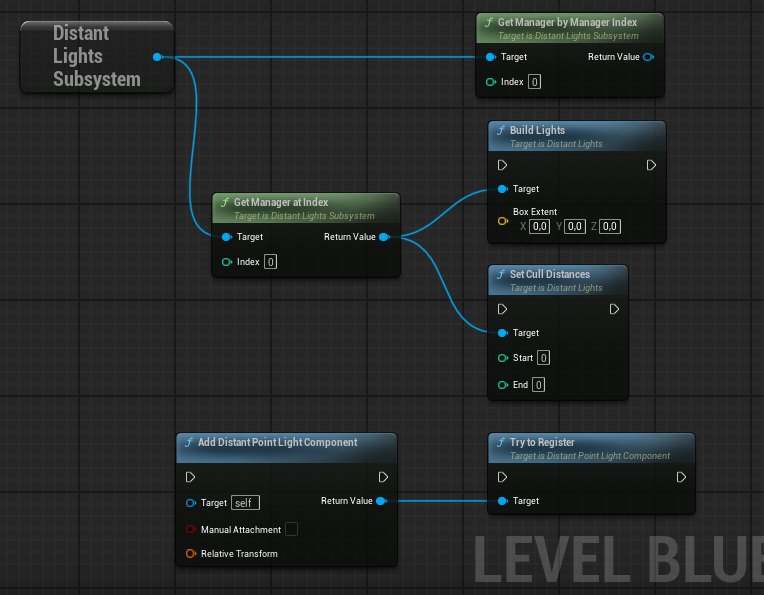Select Try to Register node title
The height and width of the screenshot is (595, 764).
[542, 442]
